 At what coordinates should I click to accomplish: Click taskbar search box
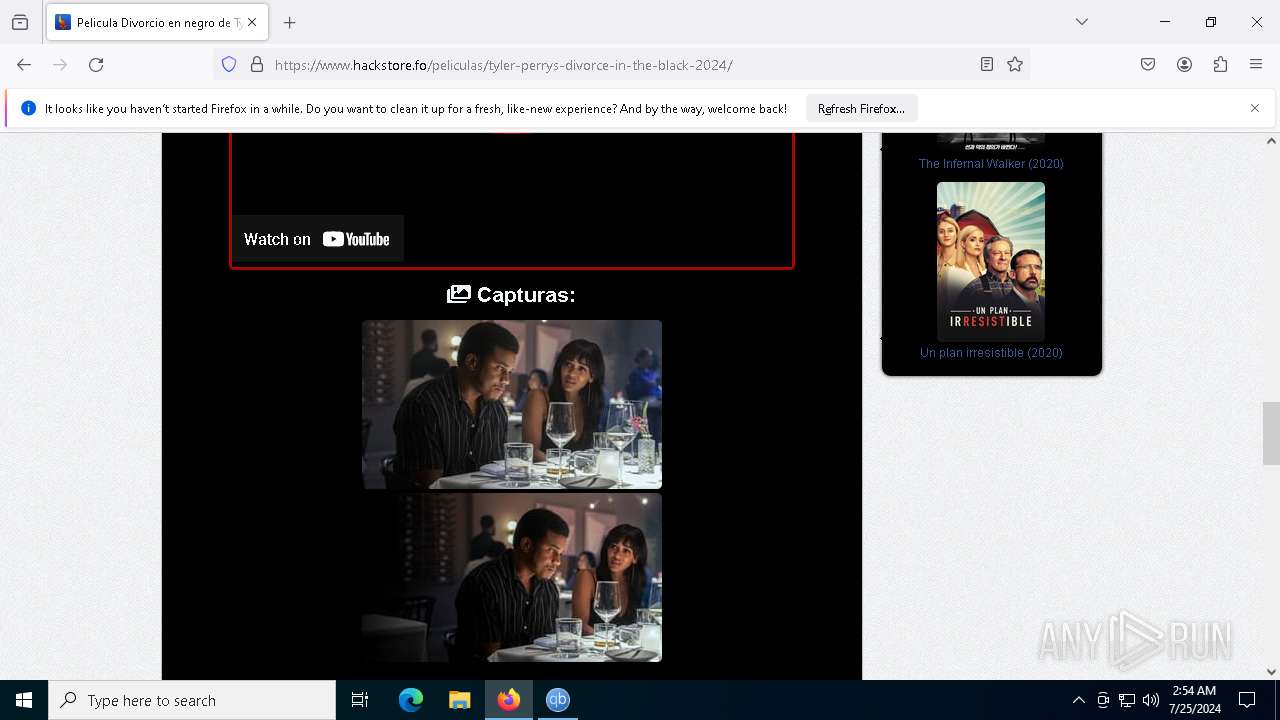pyautogui.click(x=192, y=700)
